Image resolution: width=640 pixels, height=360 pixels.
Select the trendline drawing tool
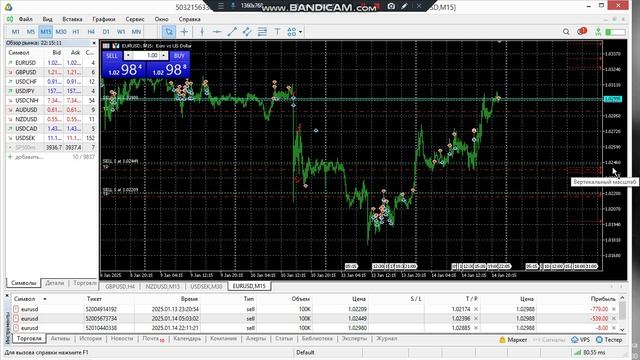point(232,31)
